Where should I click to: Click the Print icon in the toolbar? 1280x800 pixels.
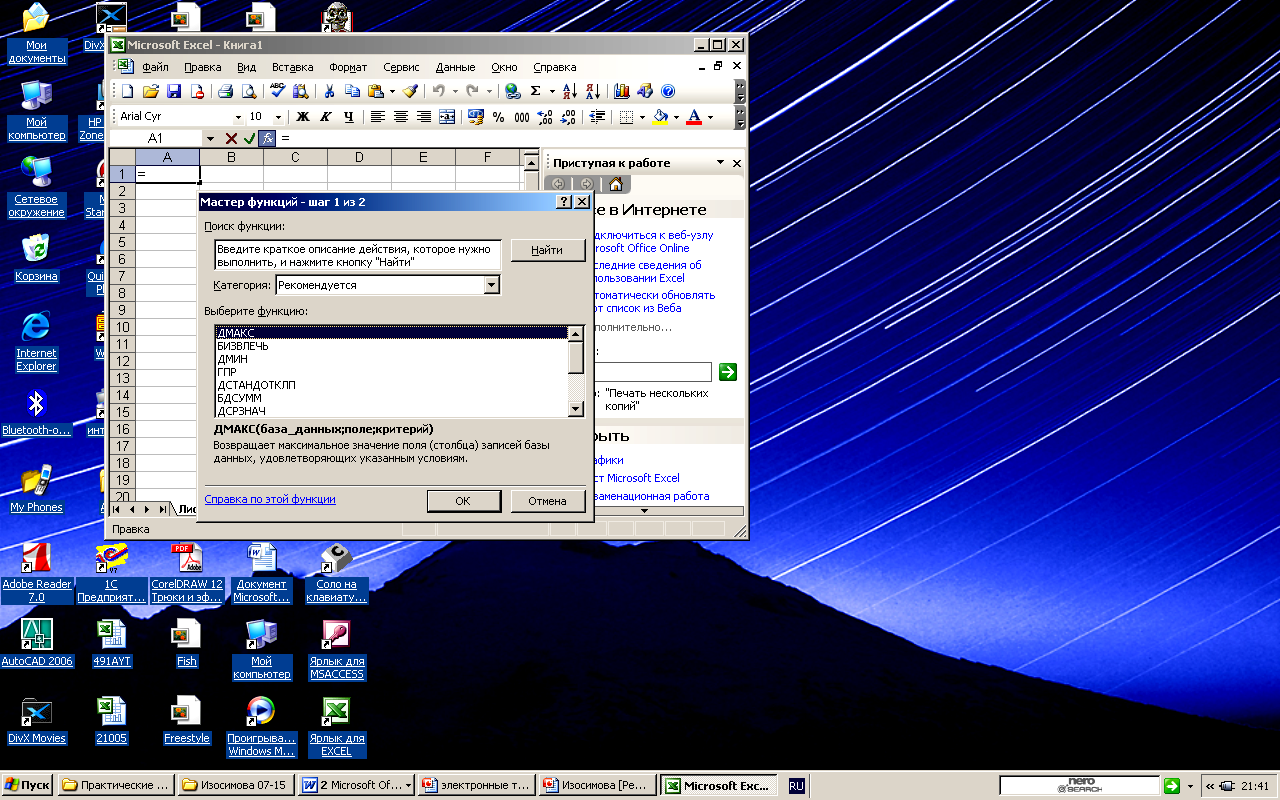226,91
